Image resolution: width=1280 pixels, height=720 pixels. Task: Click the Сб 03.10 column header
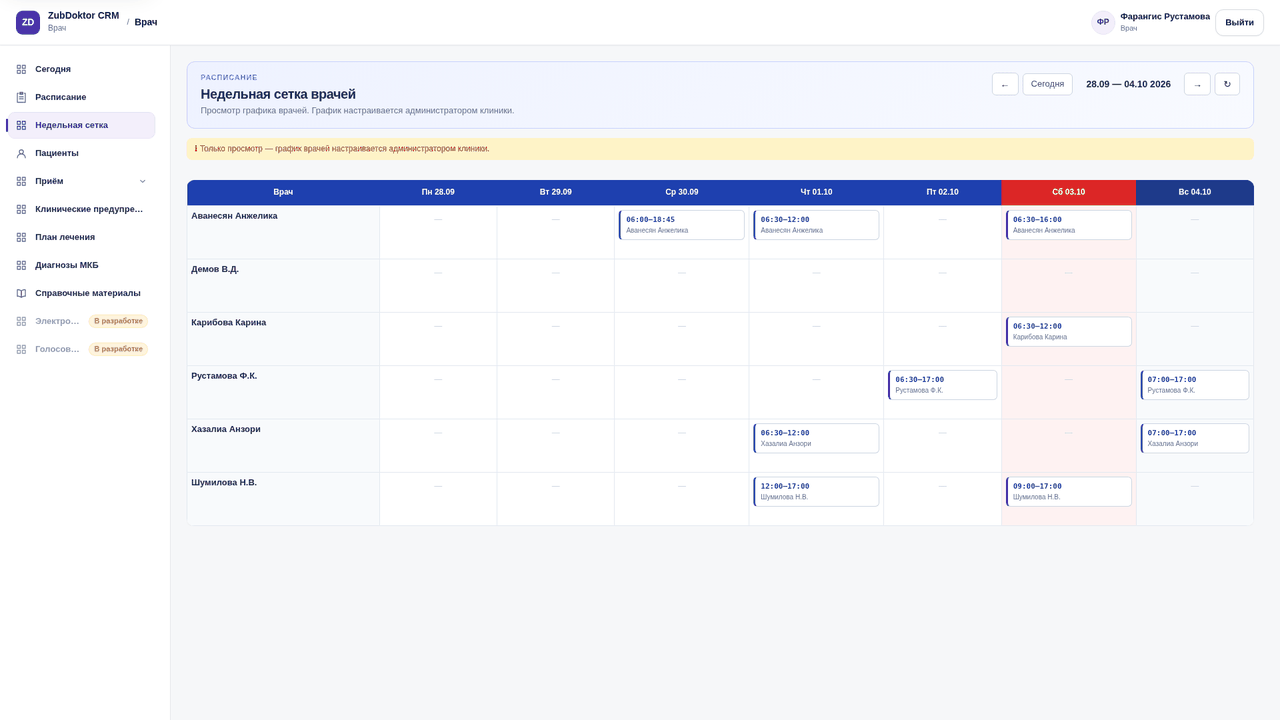(1069, 192)
